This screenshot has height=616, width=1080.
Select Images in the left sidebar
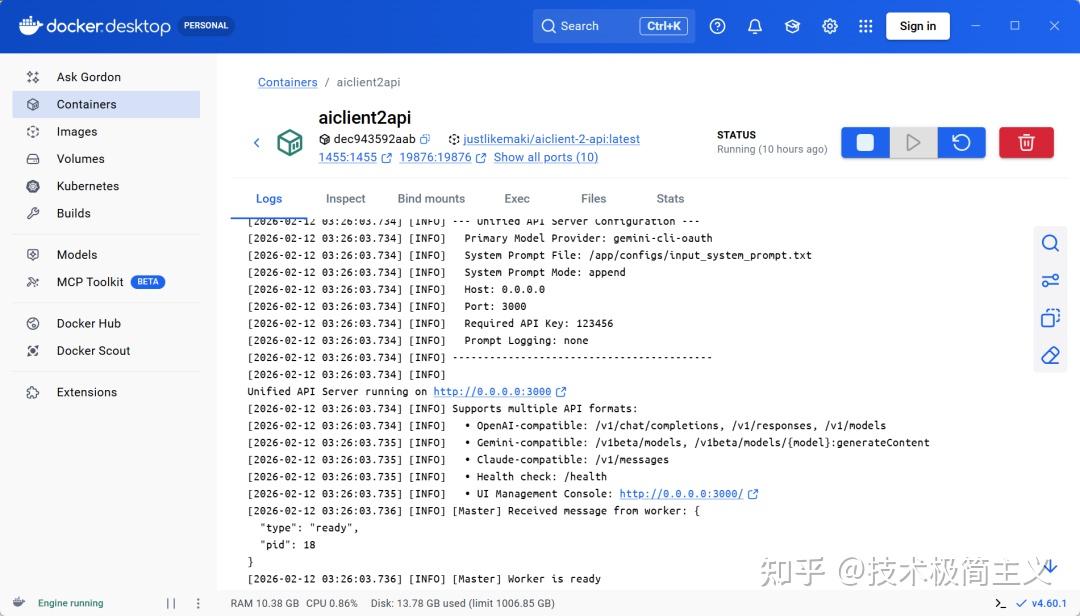pyautogui.click(x=77, y=132)
